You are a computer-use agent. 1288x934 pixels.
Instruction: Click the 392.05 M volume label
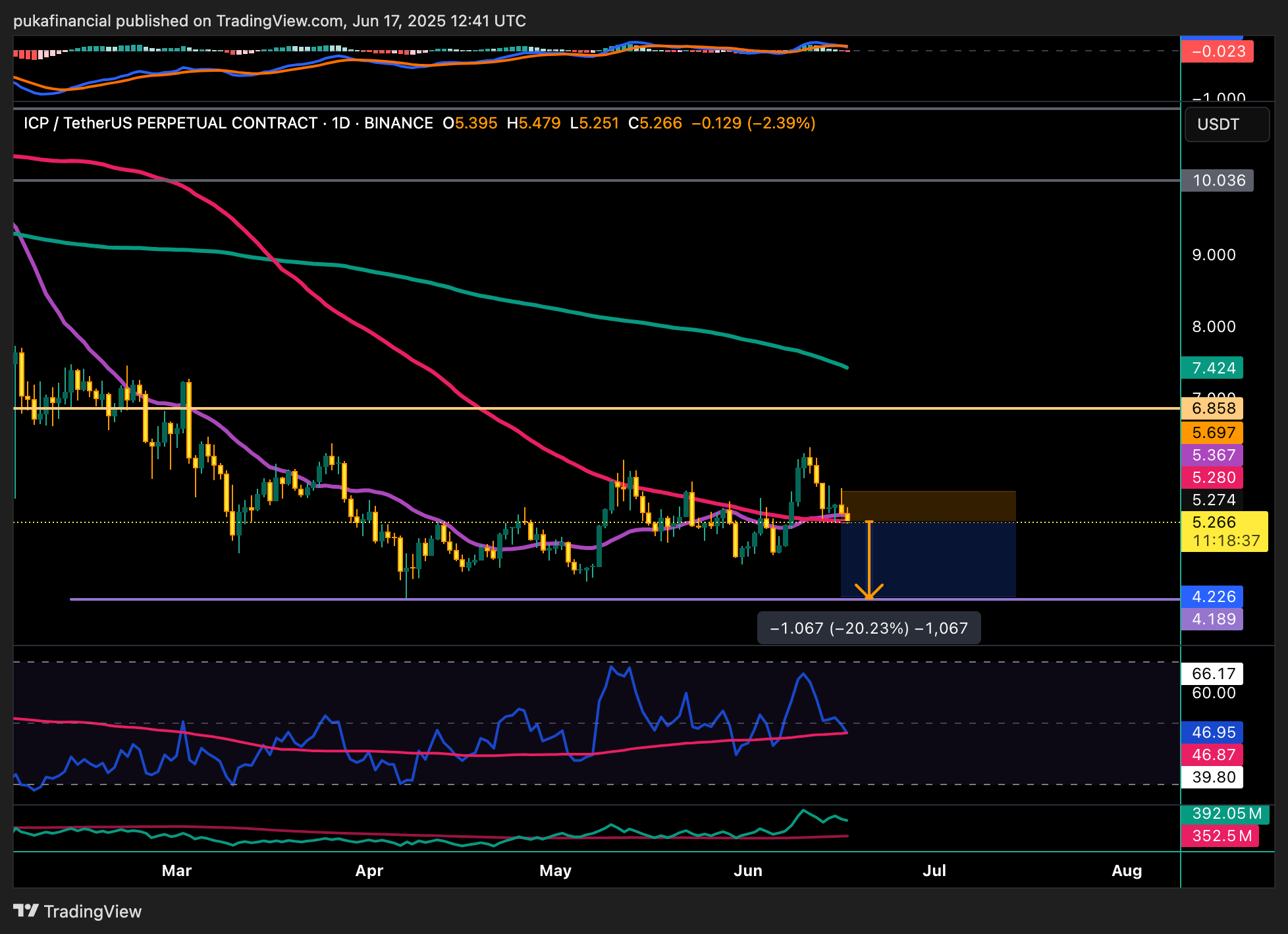pos(1225,813)
